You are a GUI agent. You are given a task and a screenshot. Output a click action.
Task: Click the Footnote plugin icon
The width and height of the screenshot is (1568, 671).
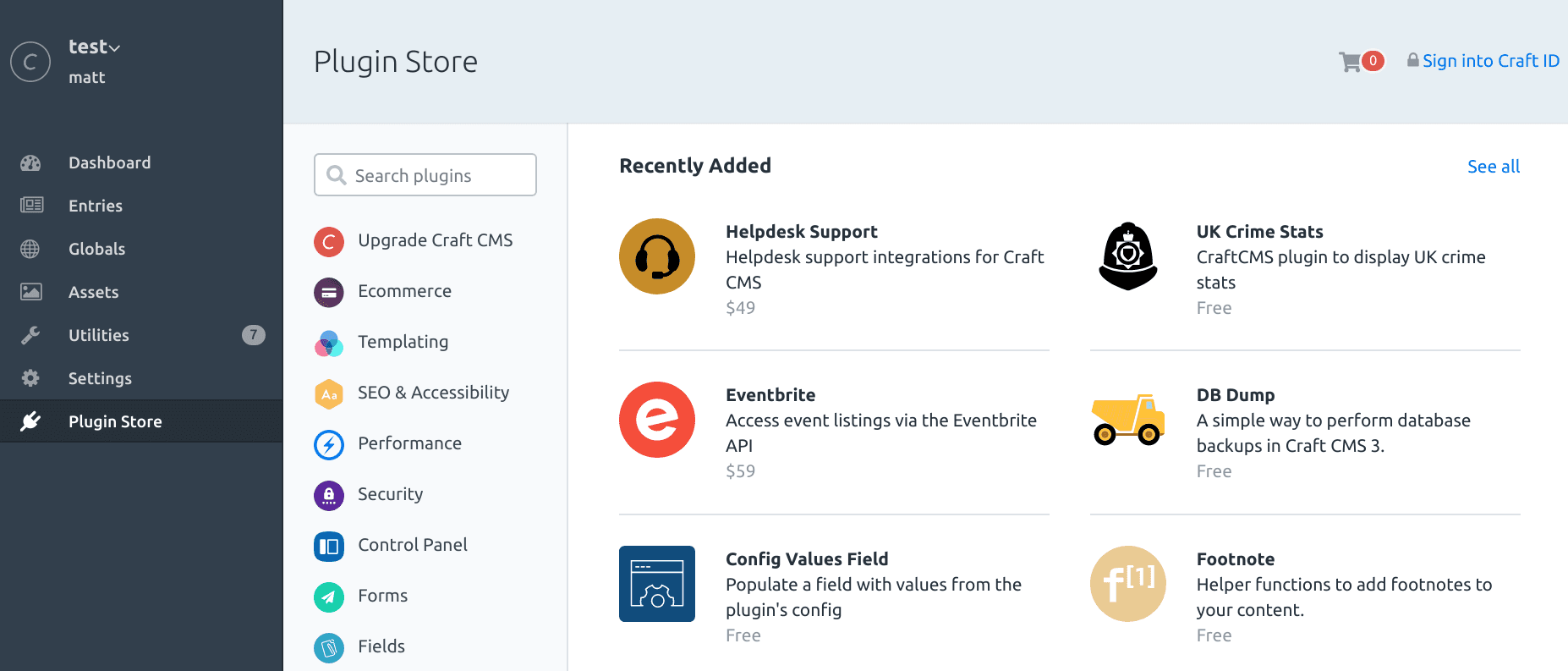pos(1128,584)
